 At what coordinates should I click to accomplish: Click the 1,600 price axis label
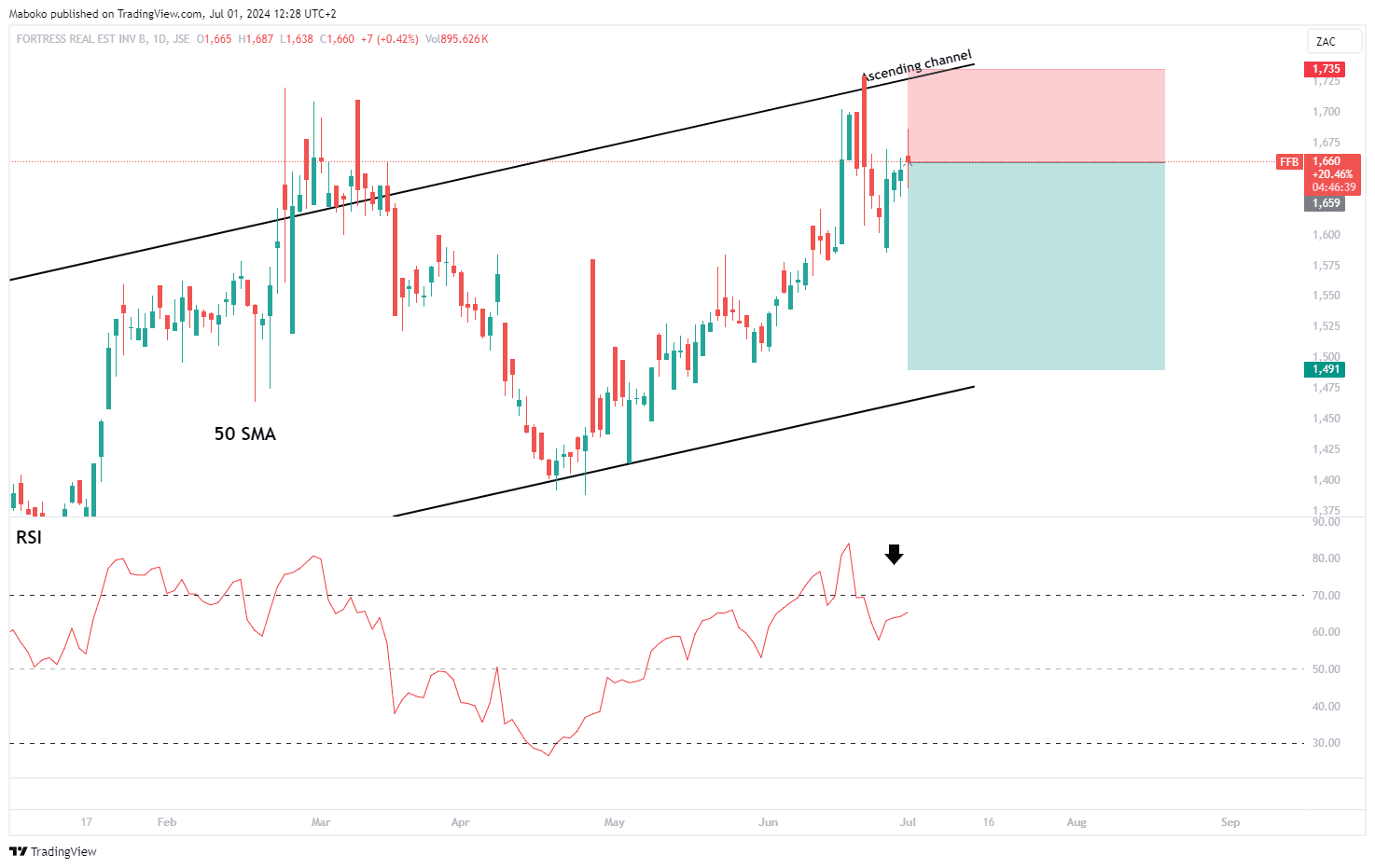pos(1326,235)
